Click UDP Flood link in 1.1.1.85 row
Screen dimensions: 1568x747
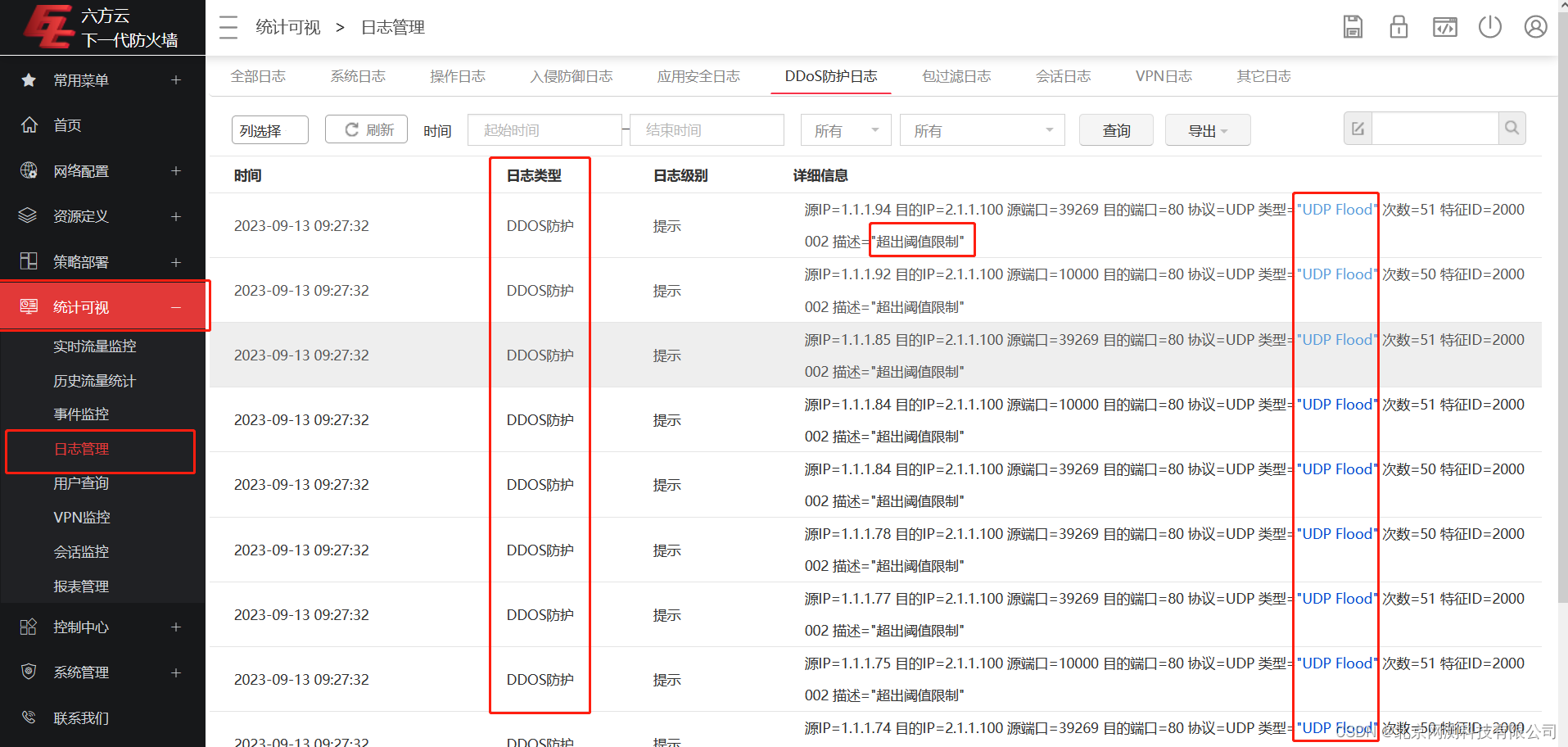tap(1337, 339)
